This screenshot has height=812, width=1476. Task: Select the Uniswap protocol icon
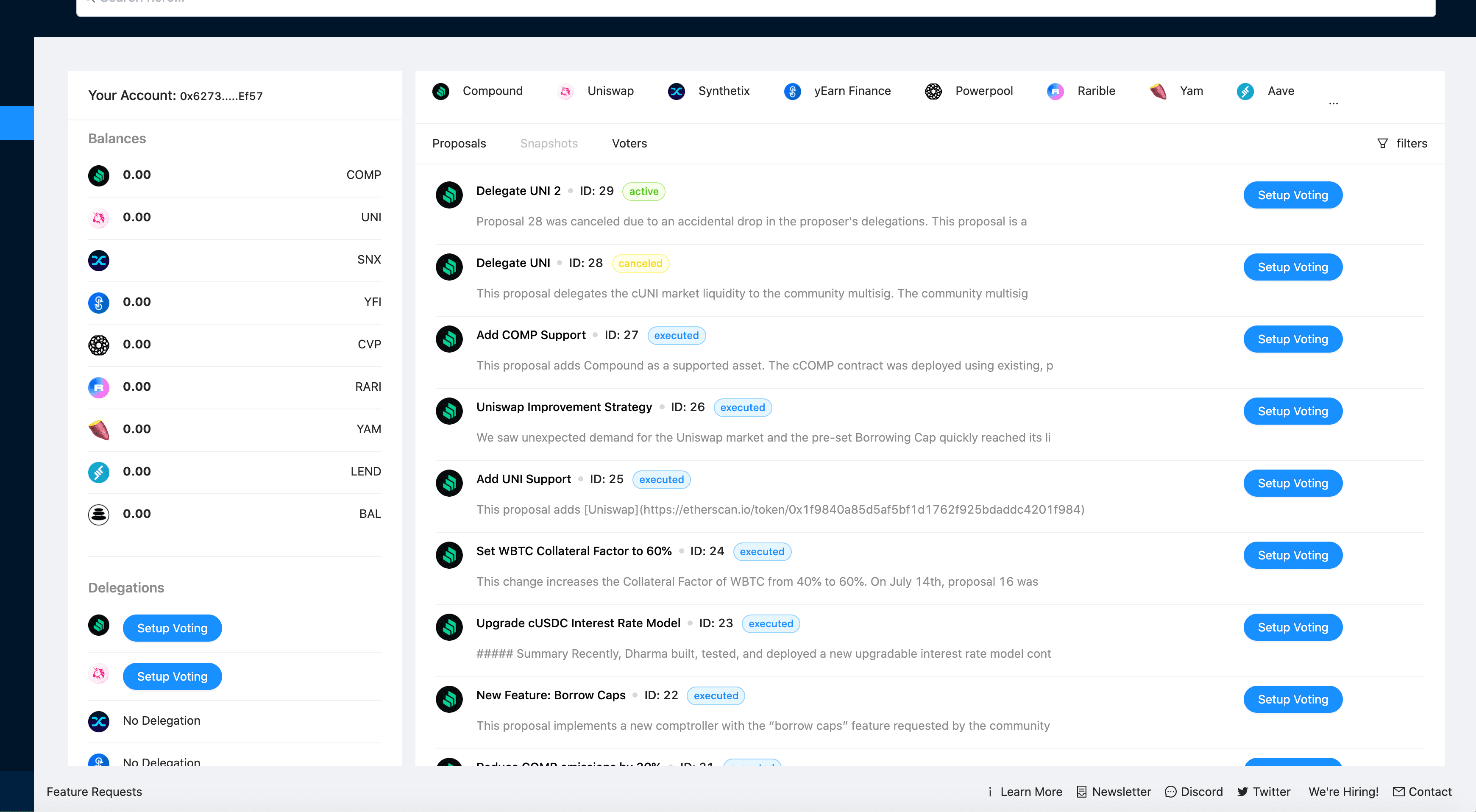(567, 91)
